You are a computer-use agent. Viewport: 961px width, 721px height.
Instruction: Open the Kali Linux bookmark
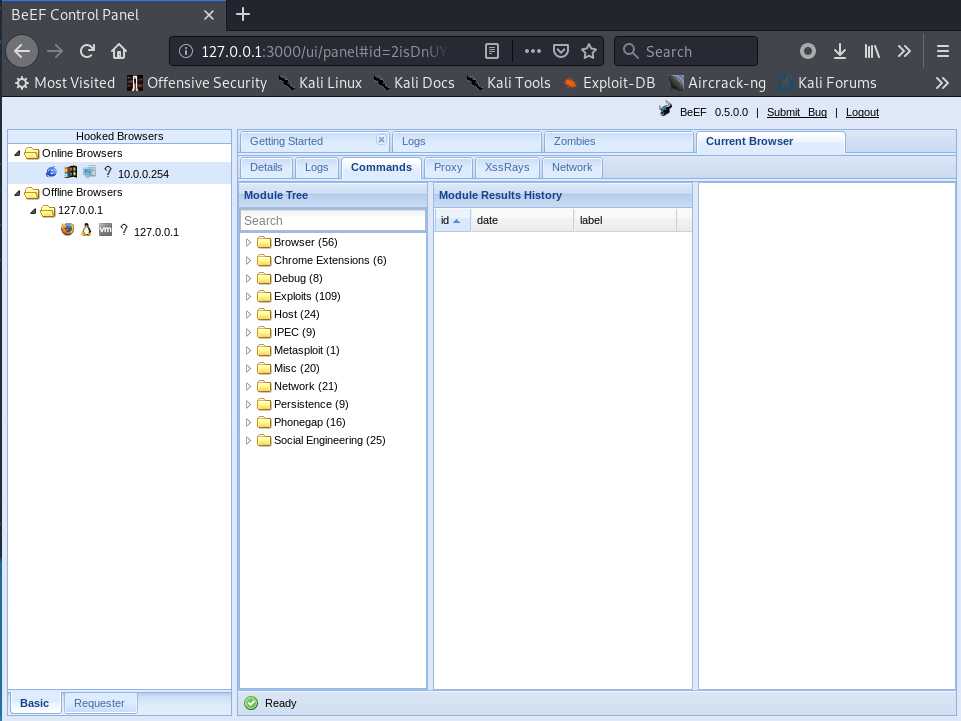click(320, 83)
